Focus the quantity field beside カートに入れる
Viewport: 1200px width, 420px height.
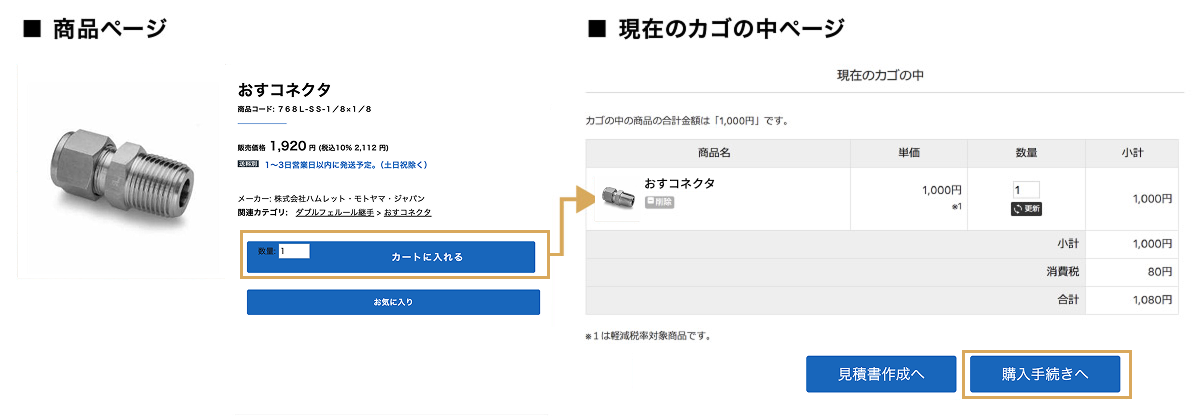[x=294, y=251]
